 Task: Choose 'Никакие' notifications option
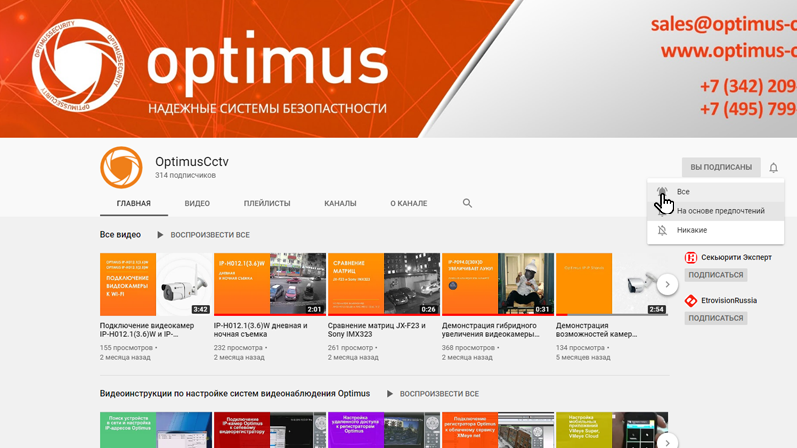715,230
